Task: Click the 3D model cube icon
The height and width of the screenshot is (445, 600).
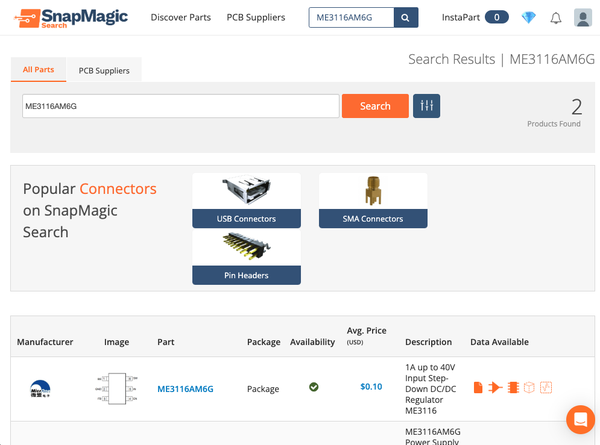Action: (x=529, y=387)
